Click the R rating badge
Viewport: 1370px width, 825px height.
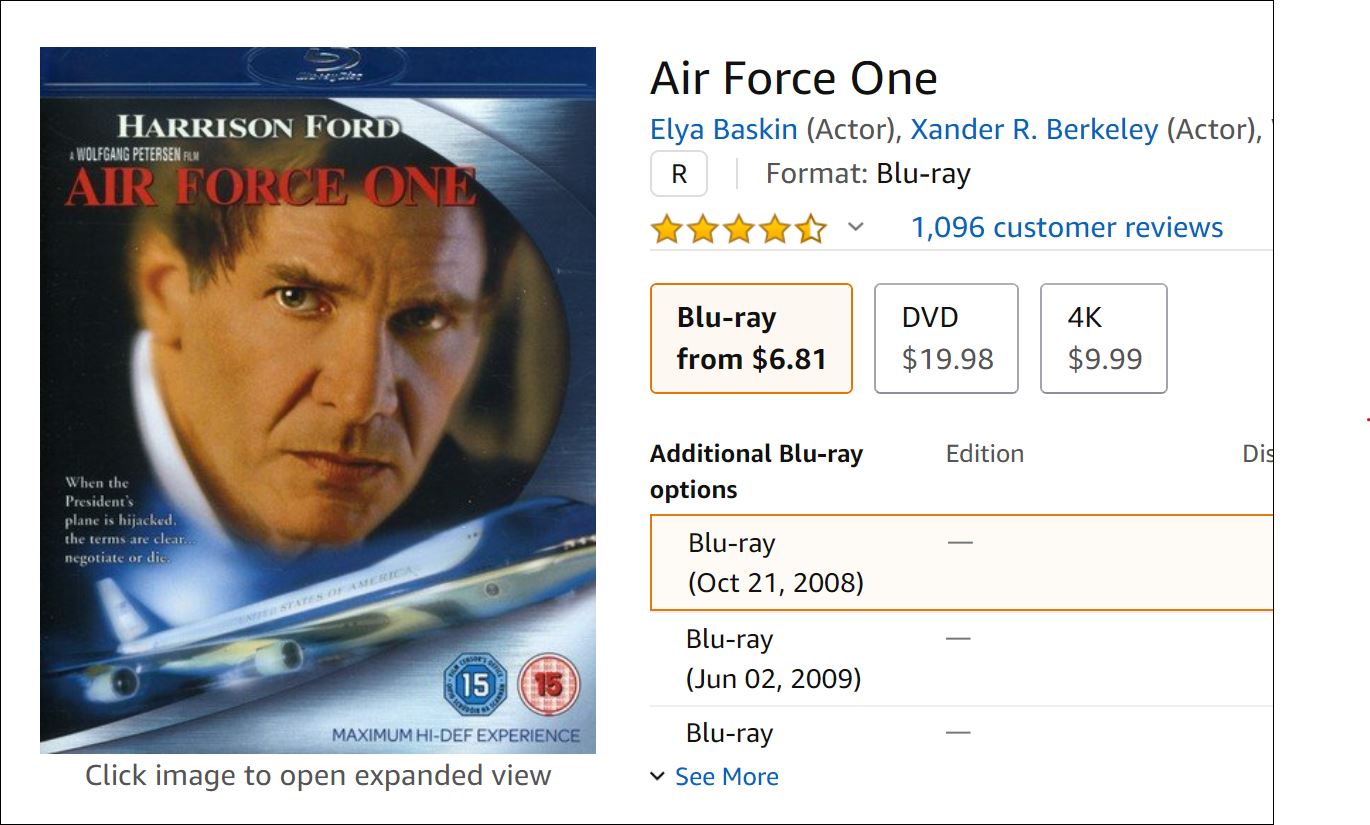(679, 174)
